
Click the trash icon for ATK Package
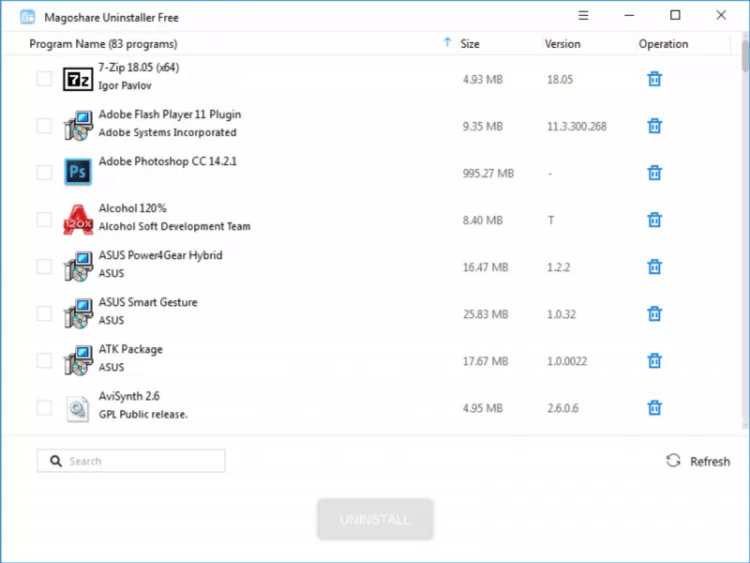tap(654, 361)
